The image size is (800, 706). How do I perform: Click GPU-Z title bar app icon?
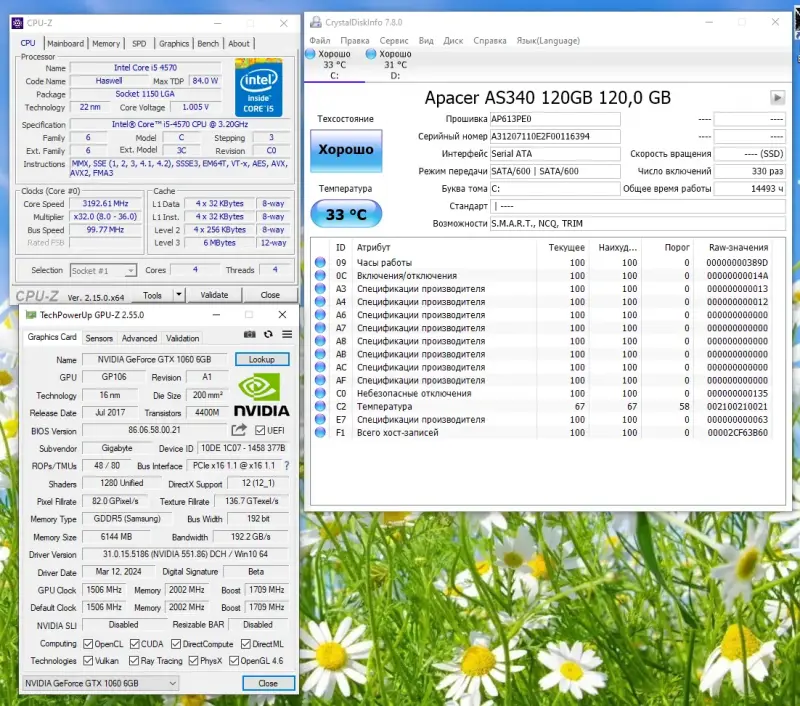[31, 315]
